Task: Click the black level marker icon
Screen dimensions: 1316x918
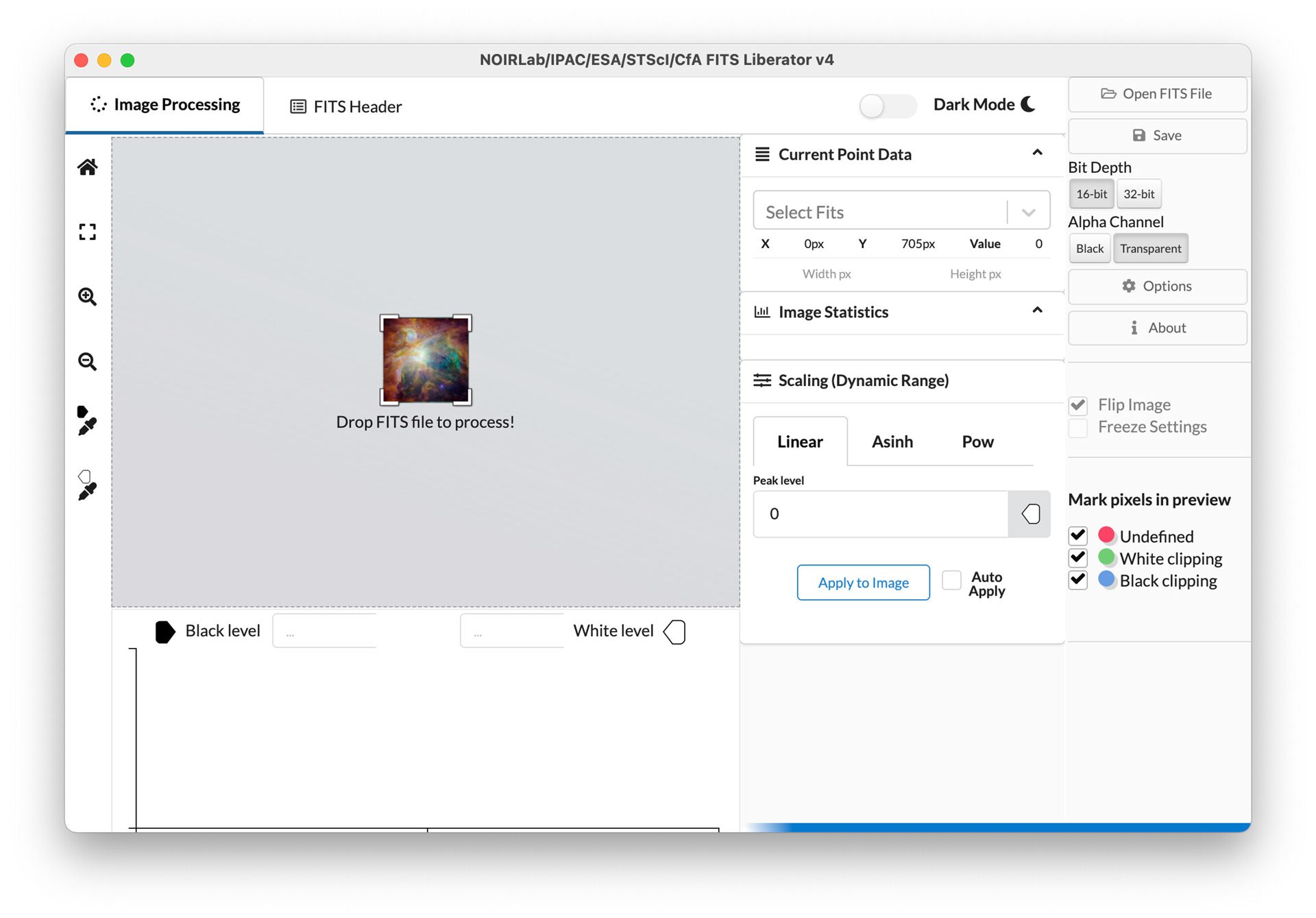Action: (165, 631)
